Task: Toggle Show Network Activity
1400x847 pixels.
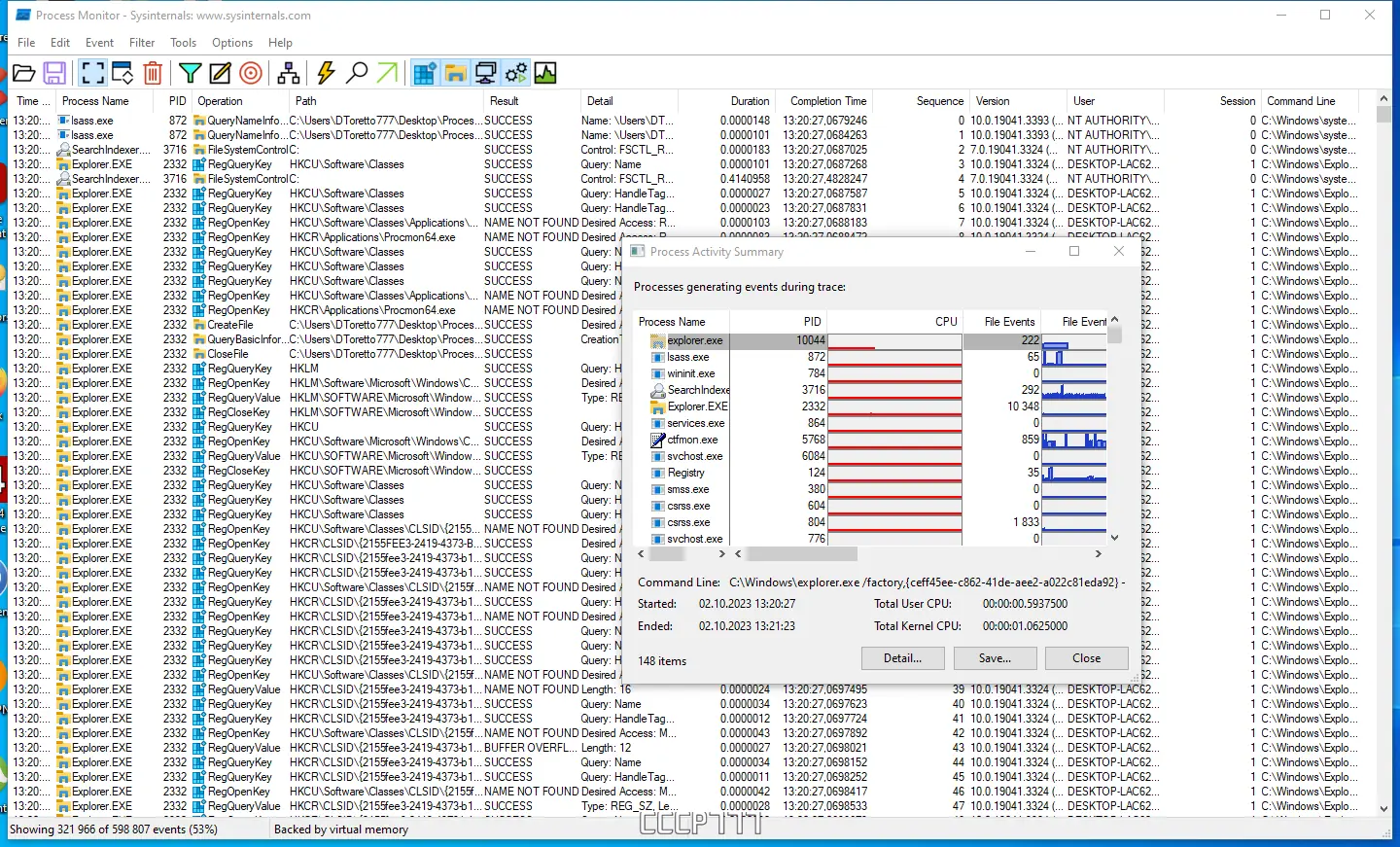Action: tap(485, 73)
